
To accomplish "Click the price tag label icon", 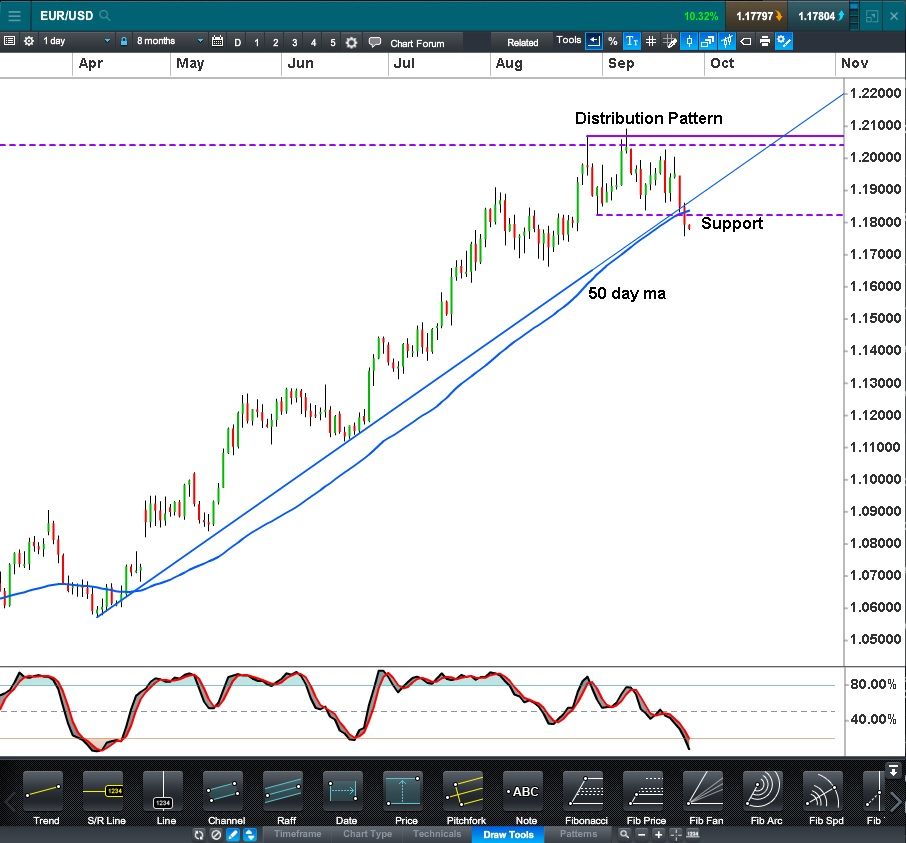I will [x=745, y=41].
